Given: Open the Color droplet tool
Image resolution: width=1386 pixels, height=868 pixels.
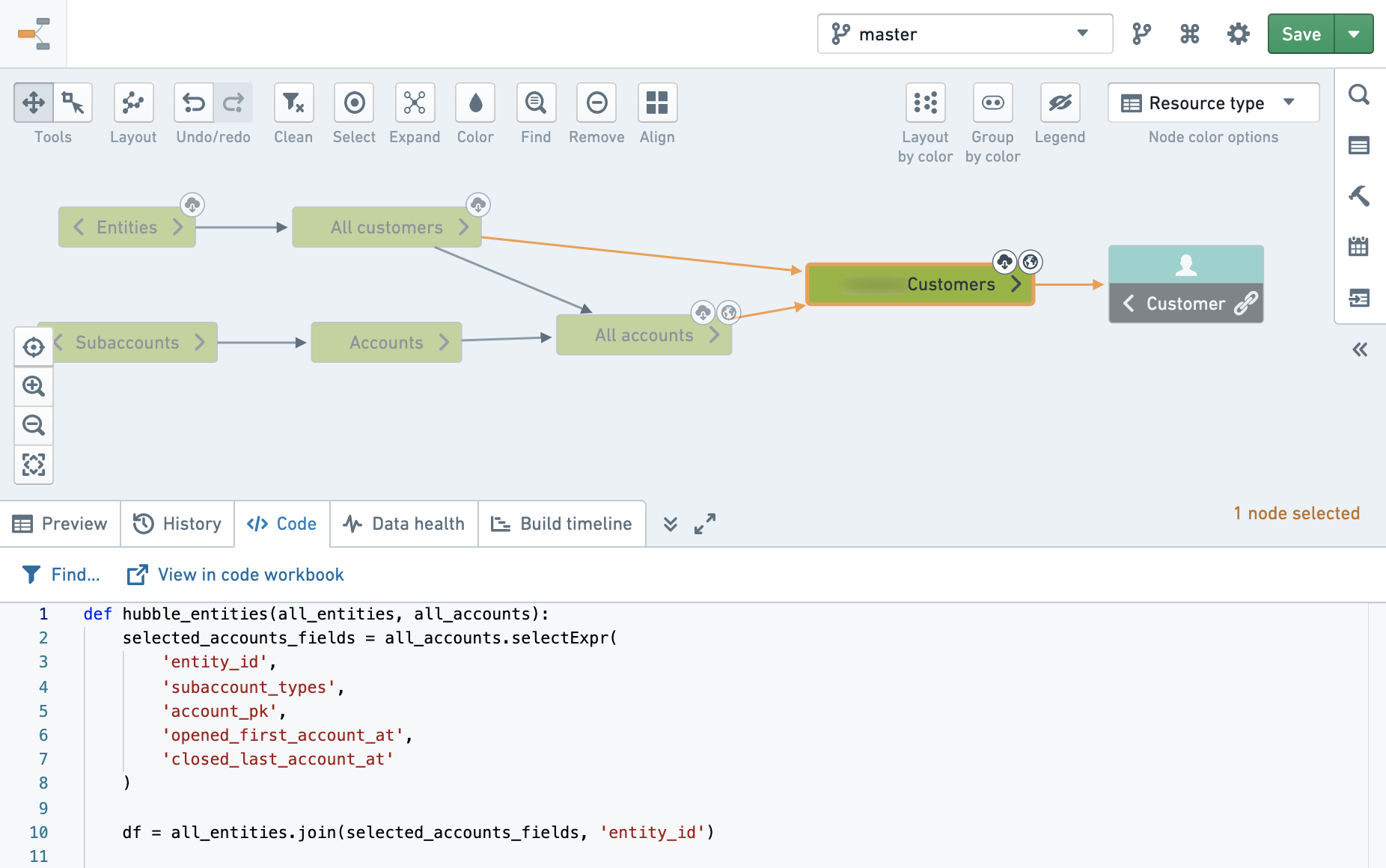Looking at the screenshot, I should (475, 103).
